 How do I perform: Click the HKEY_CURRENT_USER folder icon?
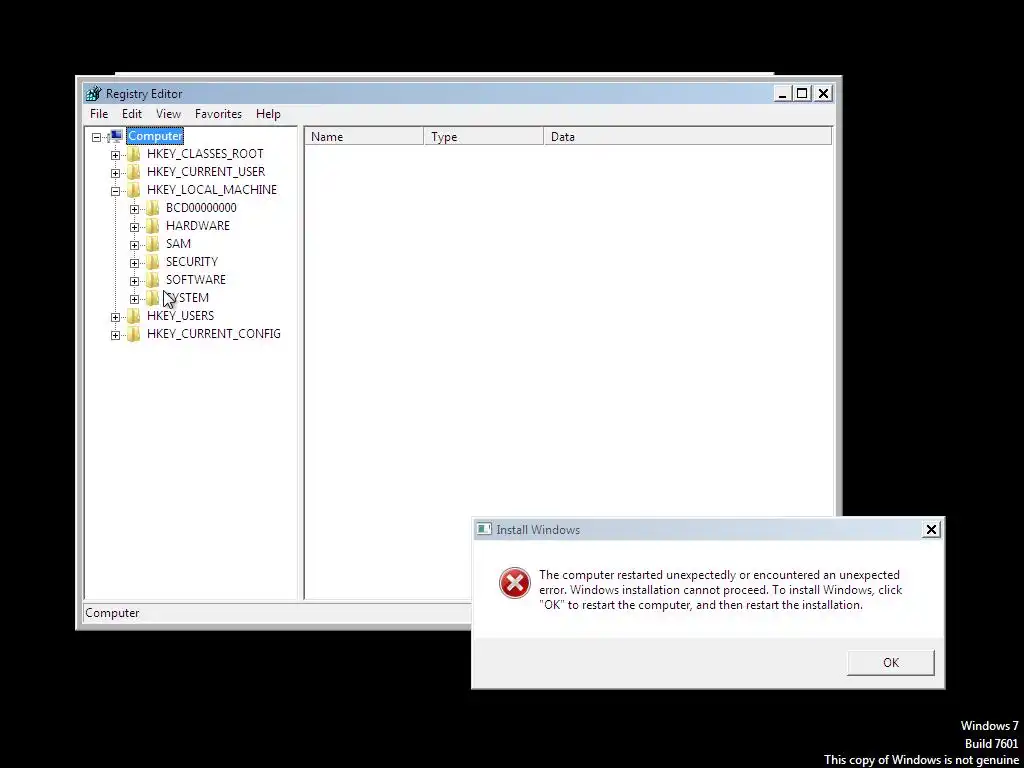(x=134, y=172)
